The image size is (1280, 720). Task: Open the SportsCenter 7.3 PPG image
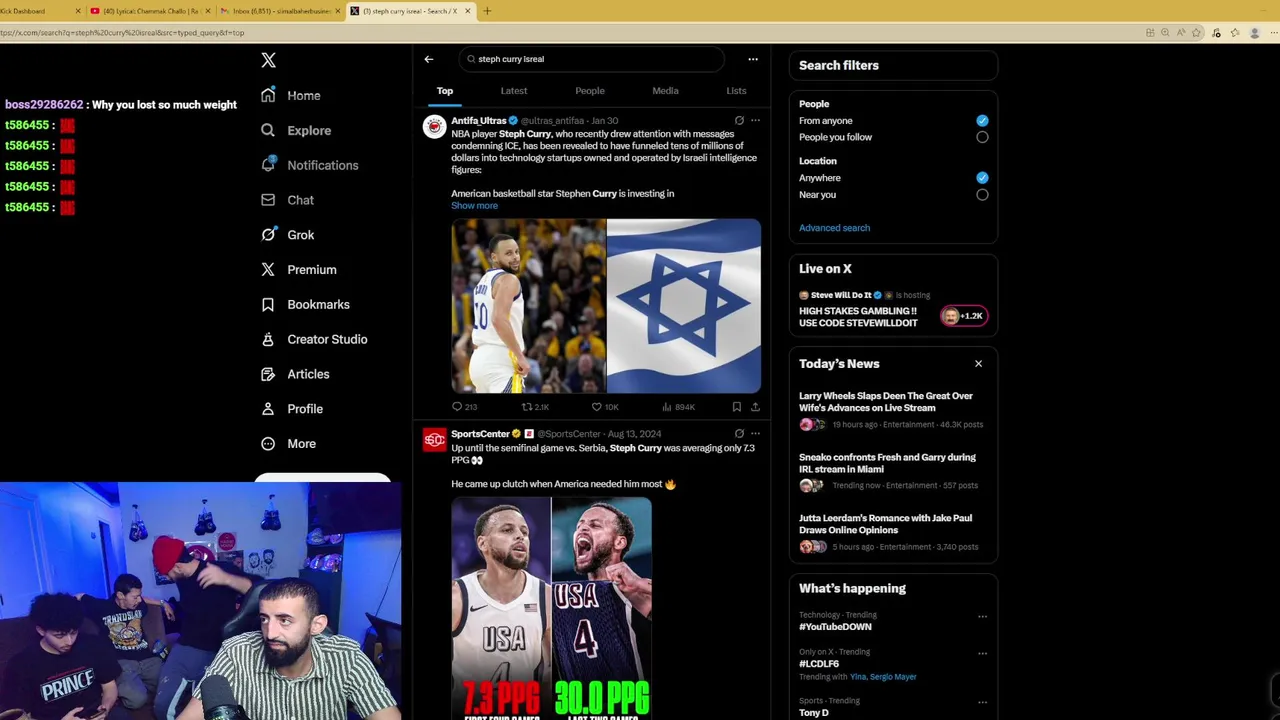[551, 608]
